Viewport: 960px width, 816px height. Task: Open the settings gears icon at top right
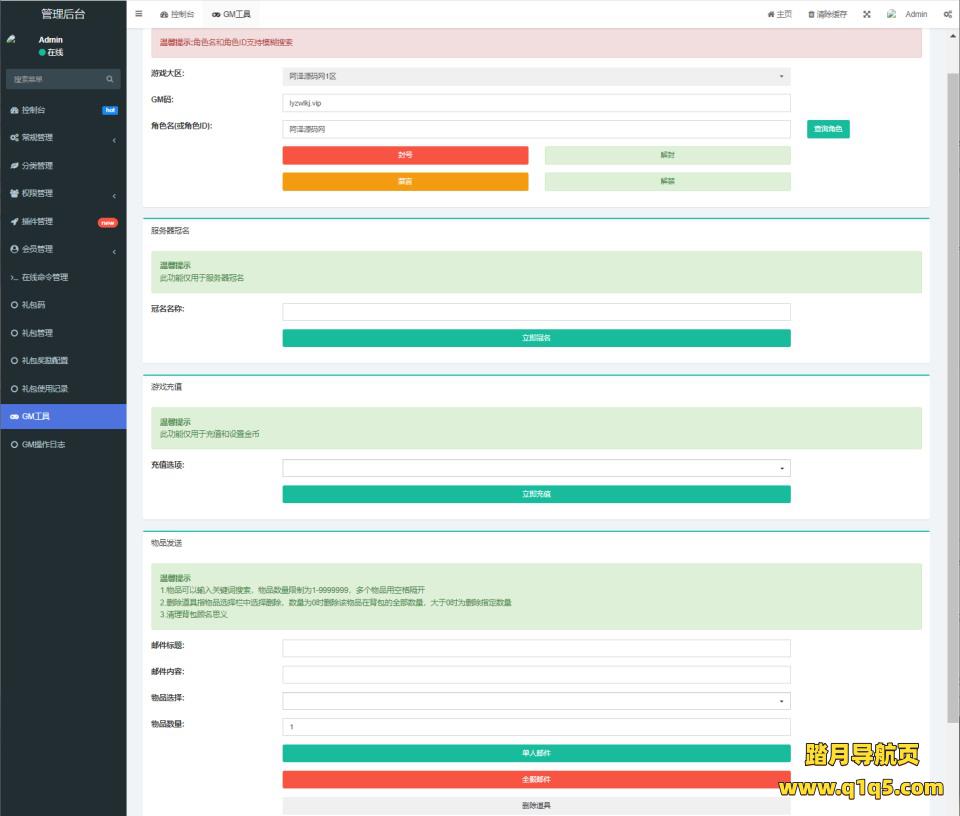click(947, 14)
